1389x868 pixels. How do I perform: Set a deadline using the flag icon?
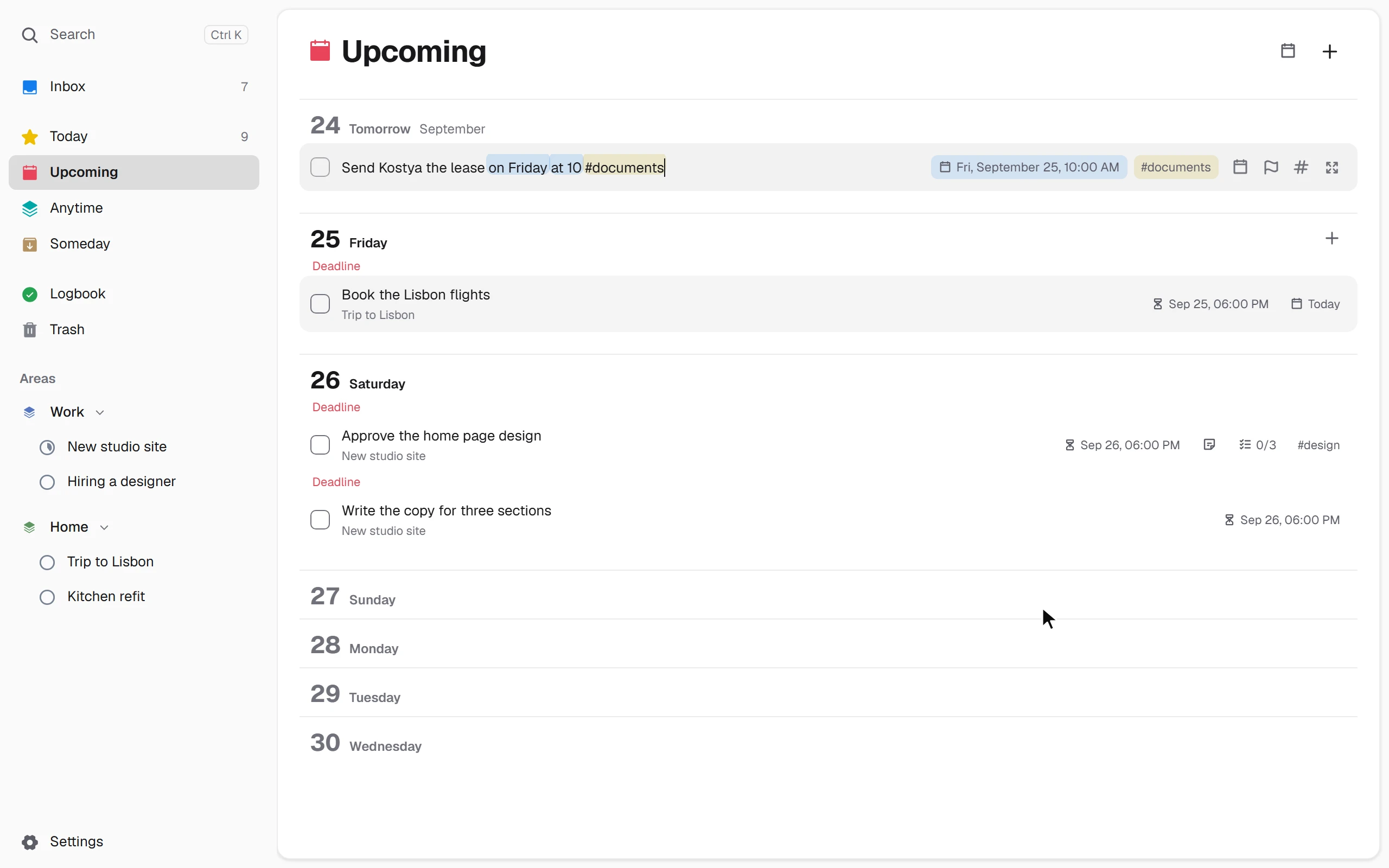[1271, 167]
